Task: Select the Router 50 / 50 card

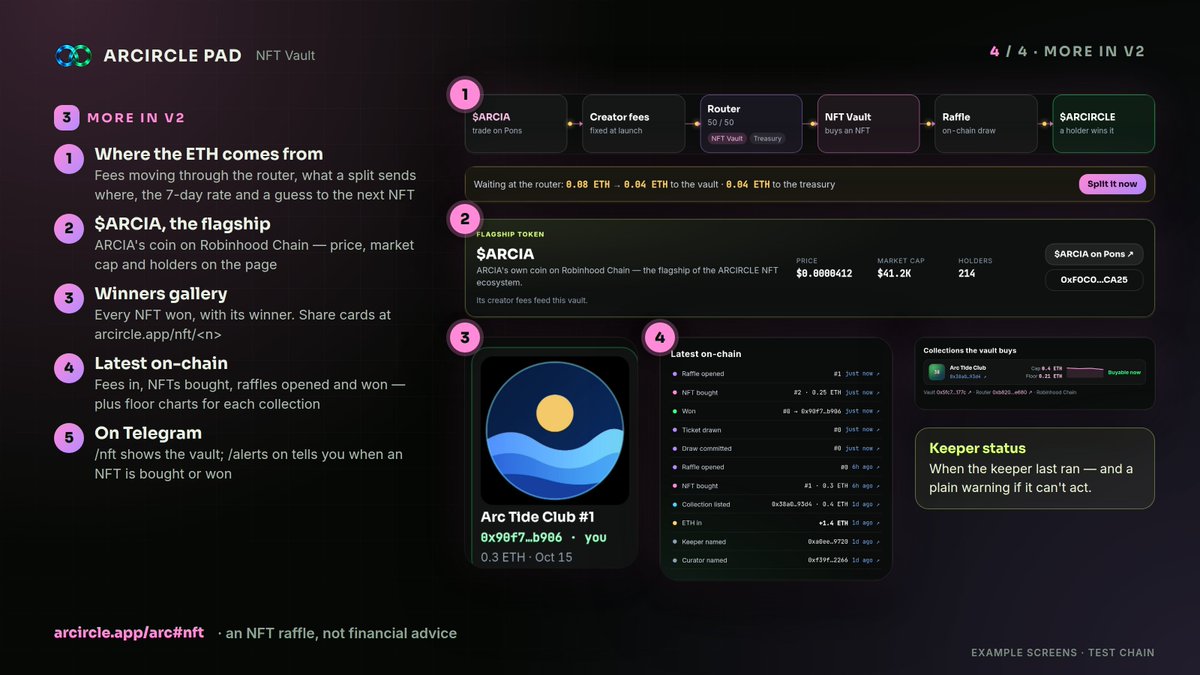Action: point(751,123)
